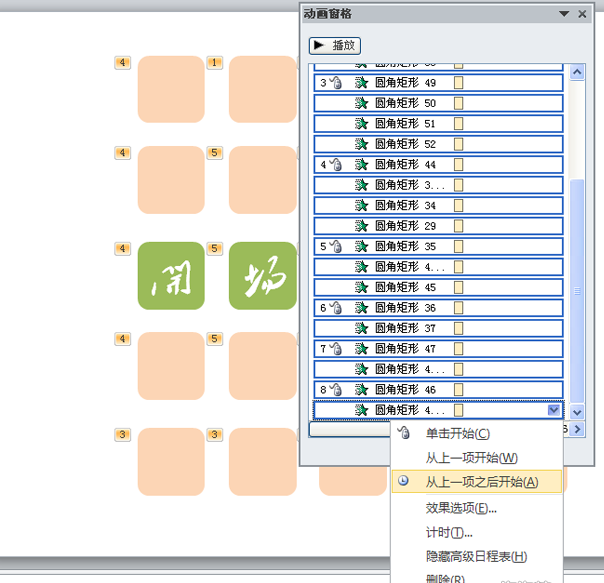The height and width of the screenshot is (583, 604).
Task: Click the star effect icon of 圆角矩形 49
Action: click(x=362, y=83)
